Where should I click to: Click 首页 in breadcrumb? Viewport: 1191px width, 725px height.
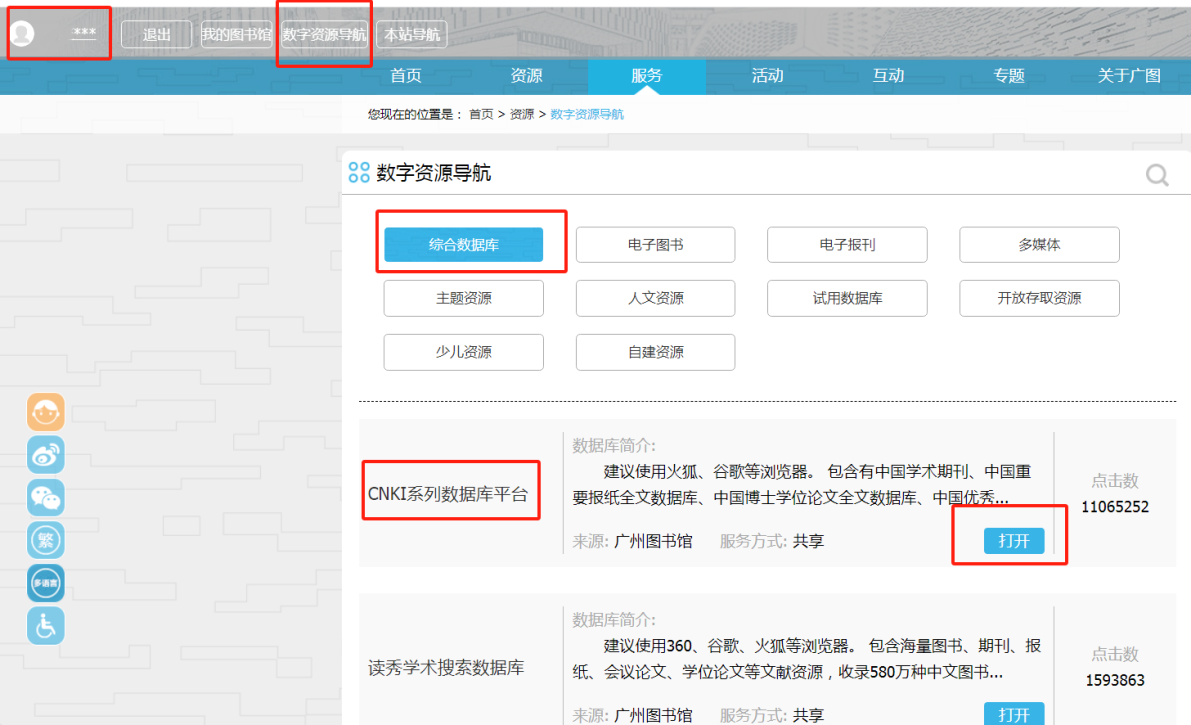[481, 114]
